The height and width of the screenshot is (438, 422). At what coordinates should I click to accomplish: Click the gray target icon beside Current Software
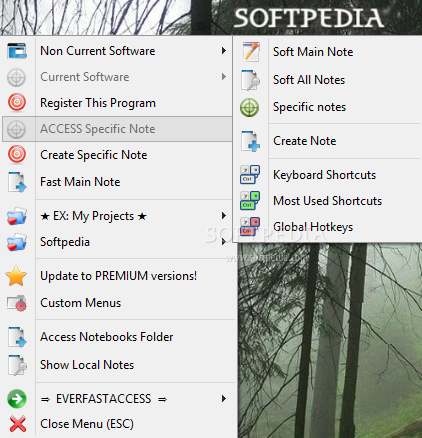[17, 77]
